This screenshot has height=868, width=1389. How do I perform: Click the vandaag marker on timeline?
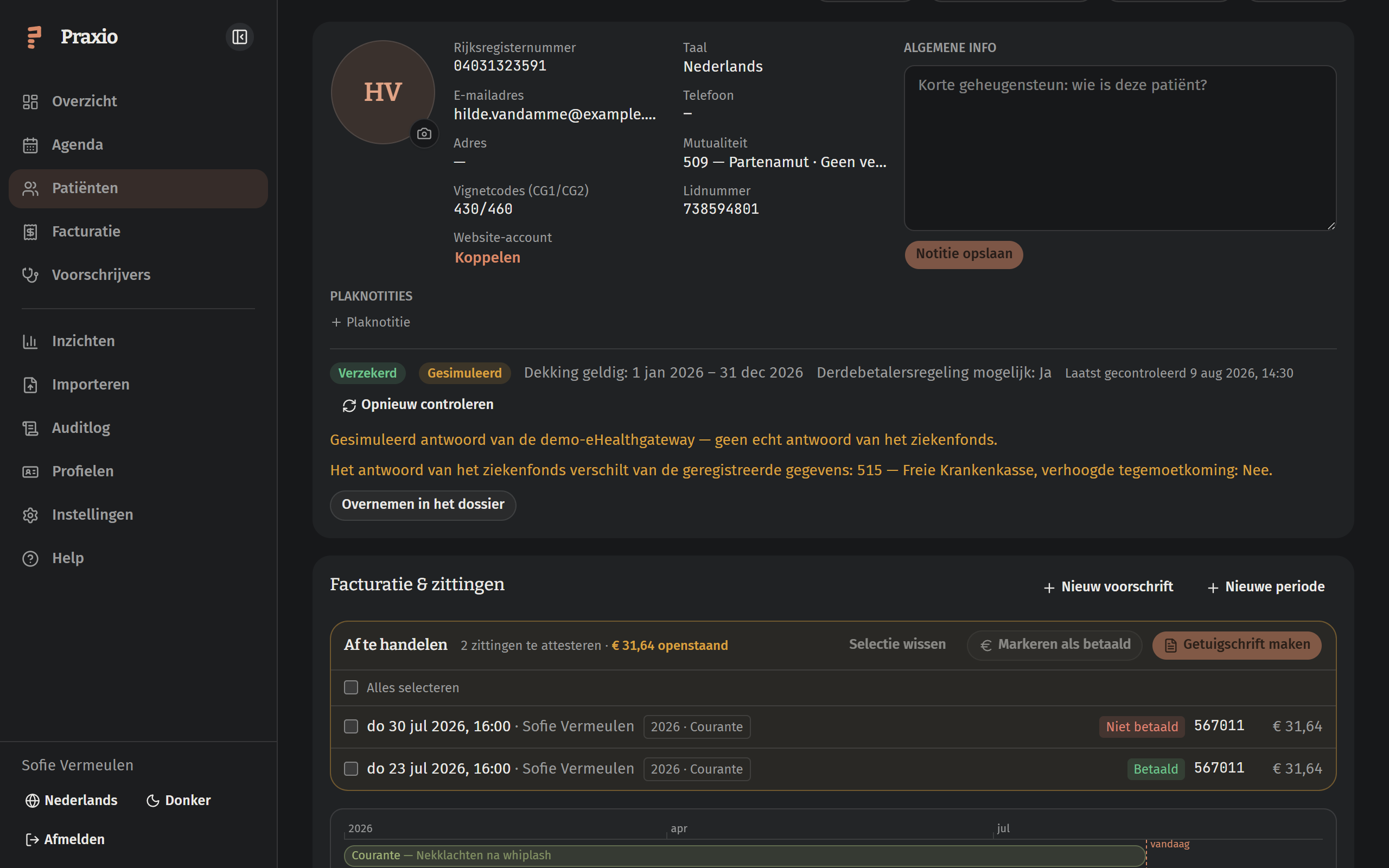point(1169,844)
